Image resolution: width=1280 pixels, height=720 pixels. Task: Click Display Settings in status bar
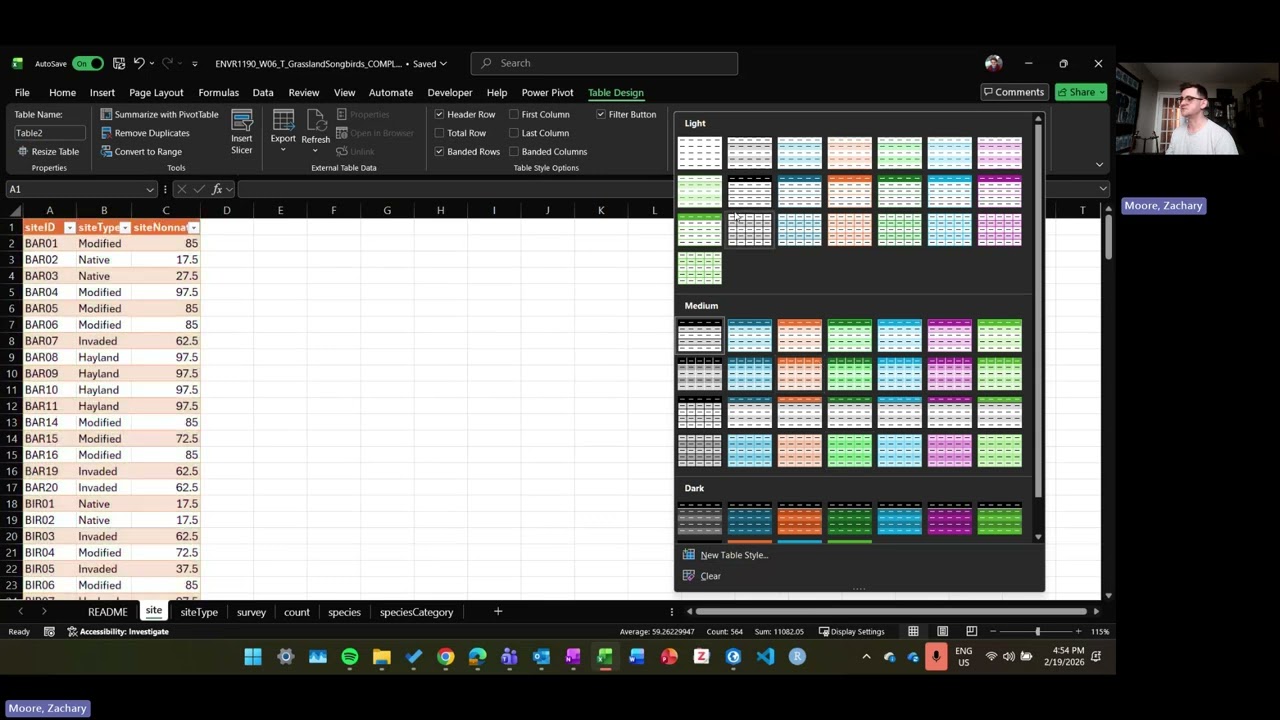click(851, 632)
